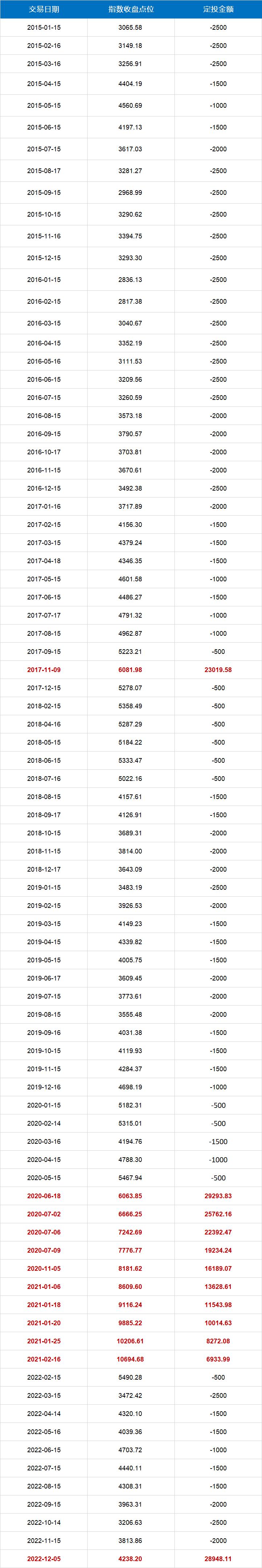Click the 交易日期 column header
This screenshot has height=1568, width=262.
click(44, 9)
